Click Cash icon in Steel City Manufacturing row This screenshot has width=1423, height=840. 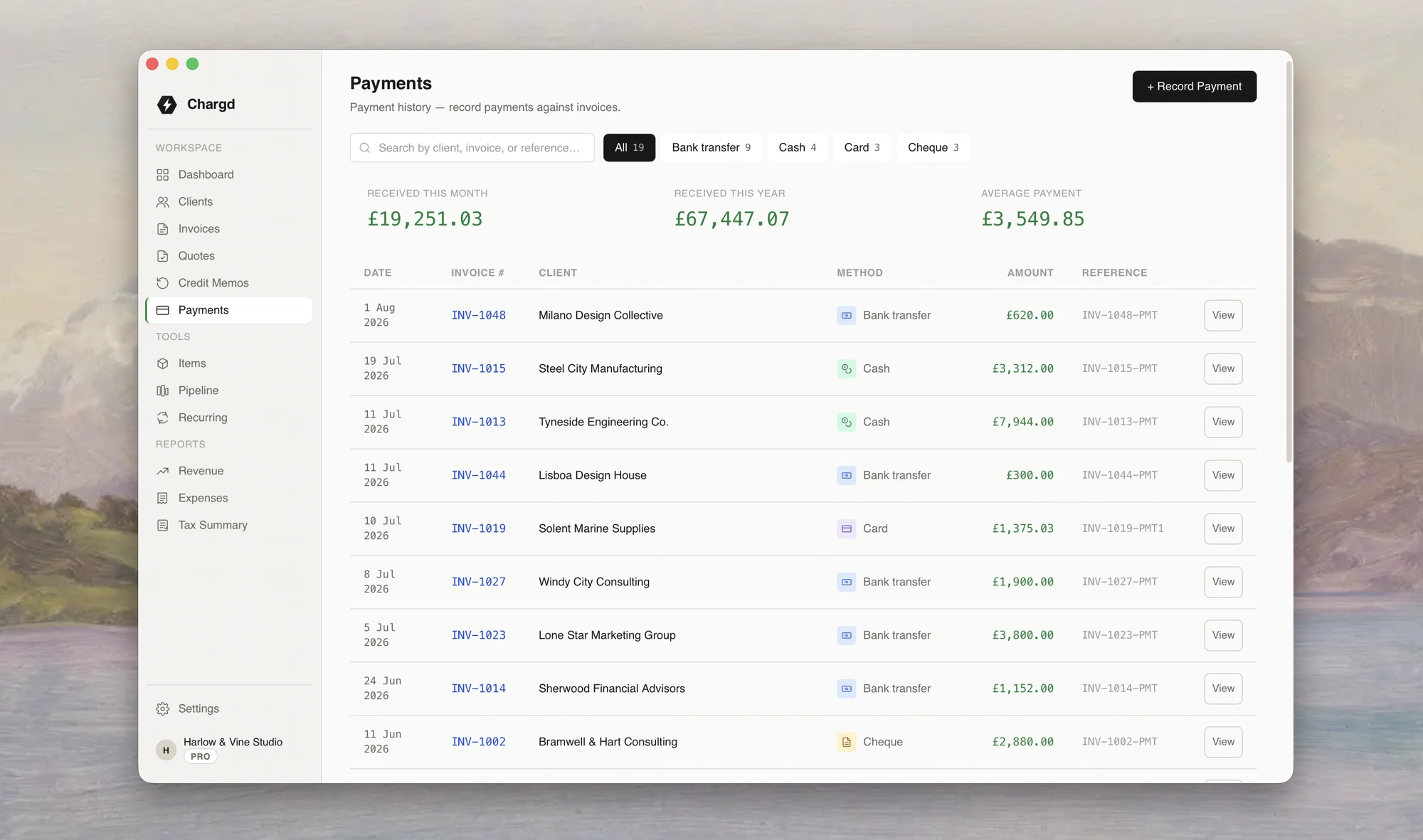(x=847, y=368)
